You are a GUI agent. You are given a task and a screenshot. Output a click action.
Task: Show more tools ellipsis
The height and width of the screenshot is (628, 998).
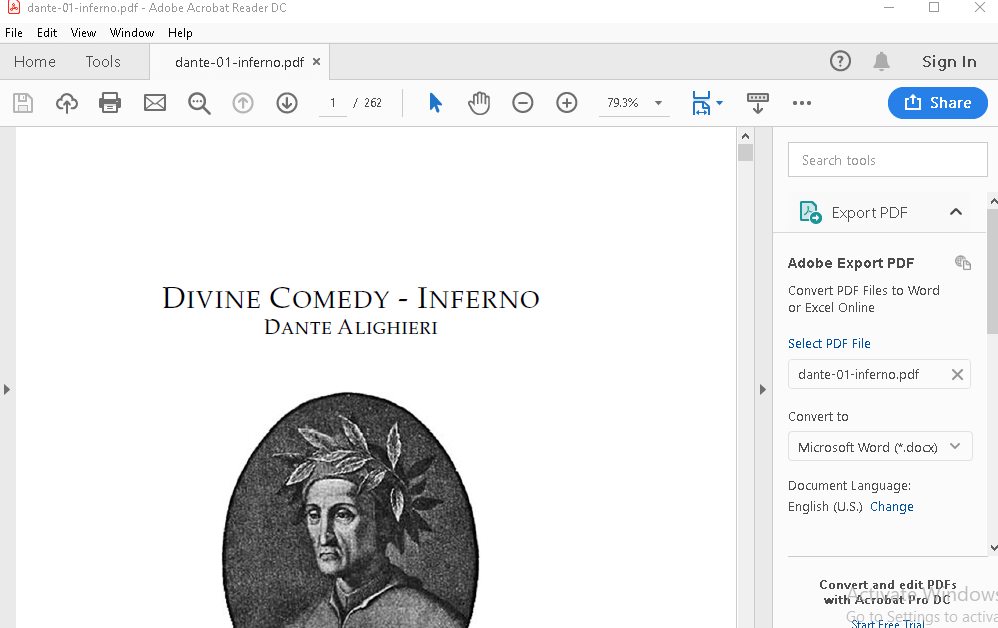[x=802, y=103]
